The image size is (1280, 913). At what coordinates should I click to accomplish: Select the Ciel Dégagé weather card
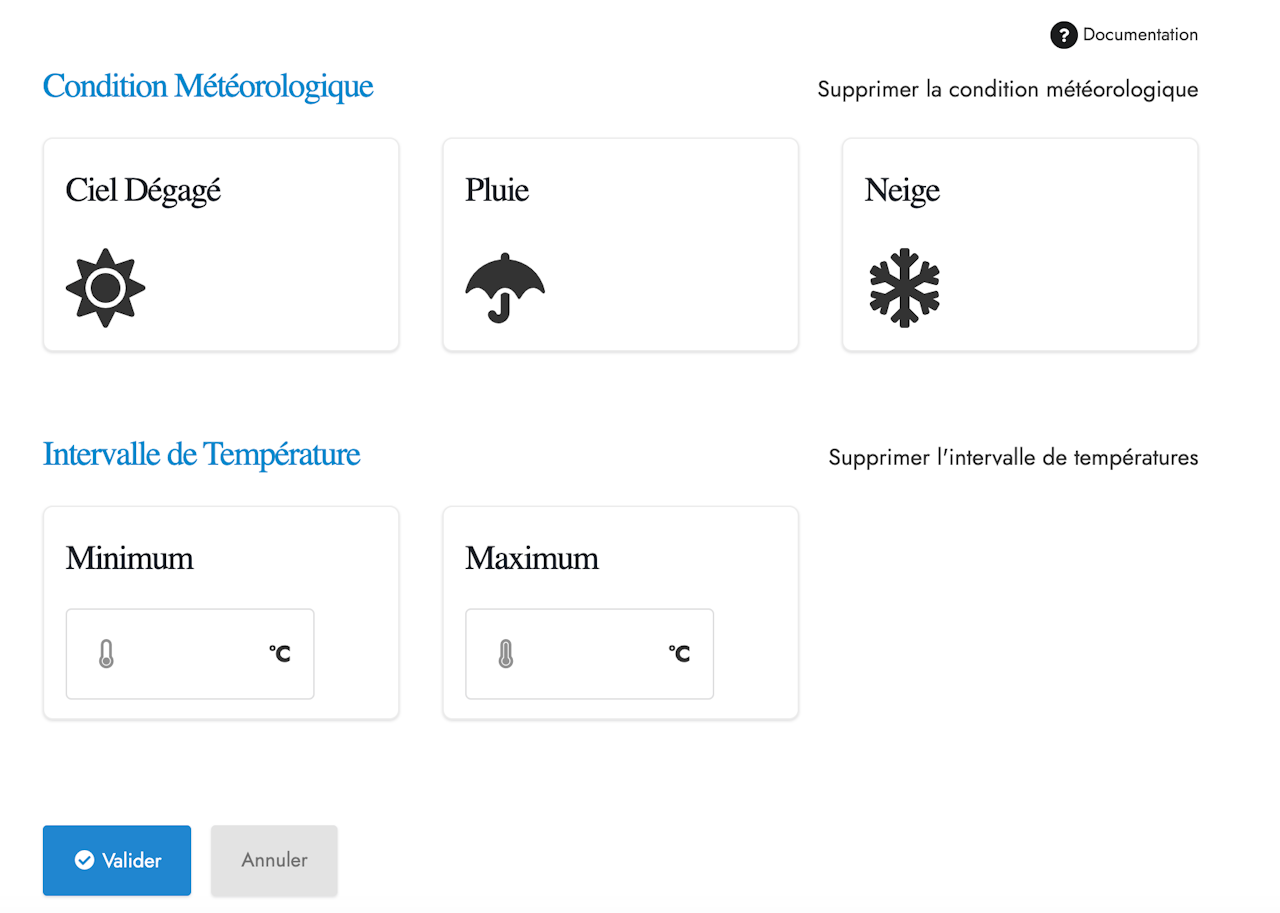221,245
